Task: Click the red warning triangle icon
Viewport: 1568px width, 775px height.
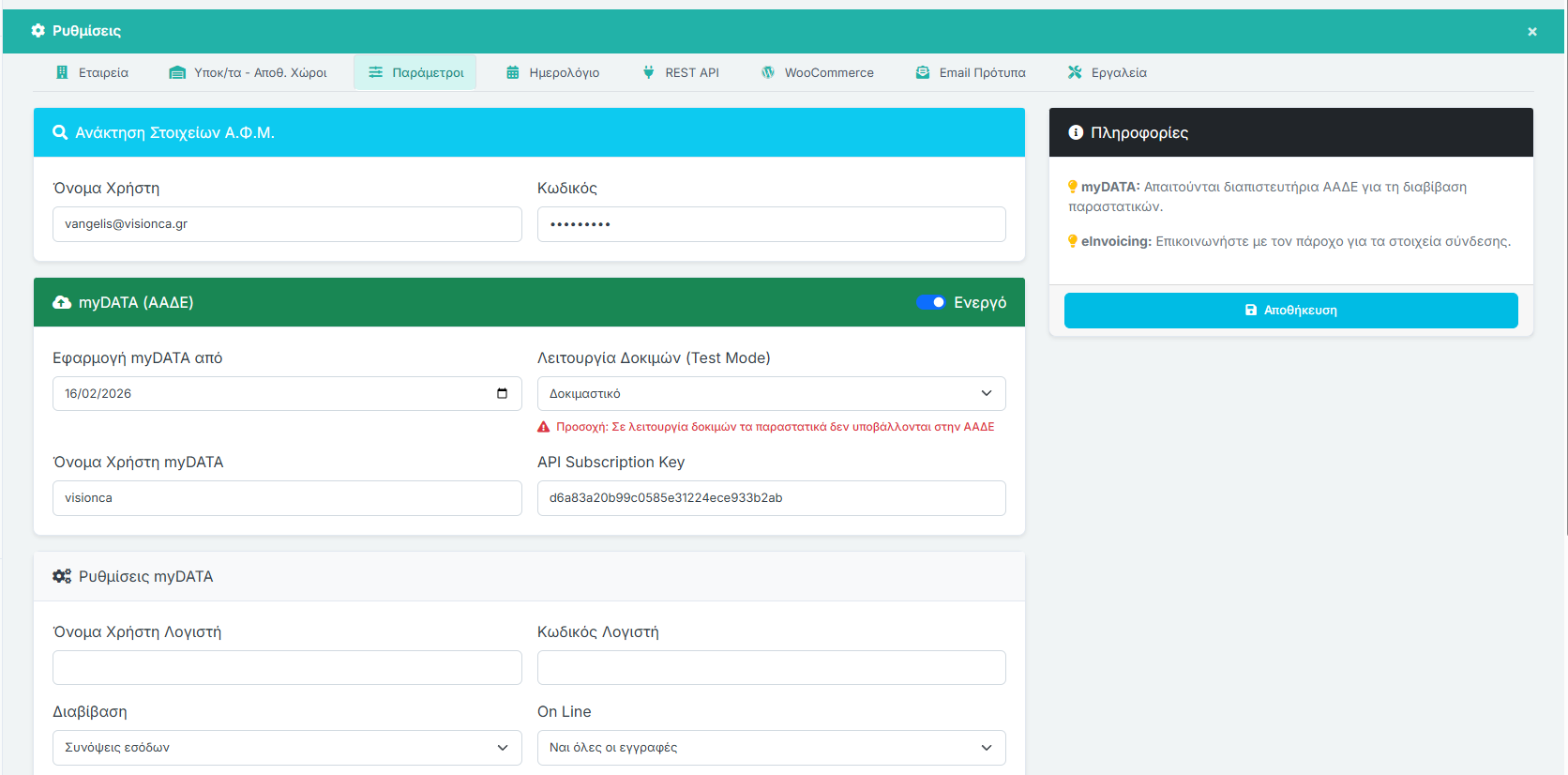Action: coord(543,427)
